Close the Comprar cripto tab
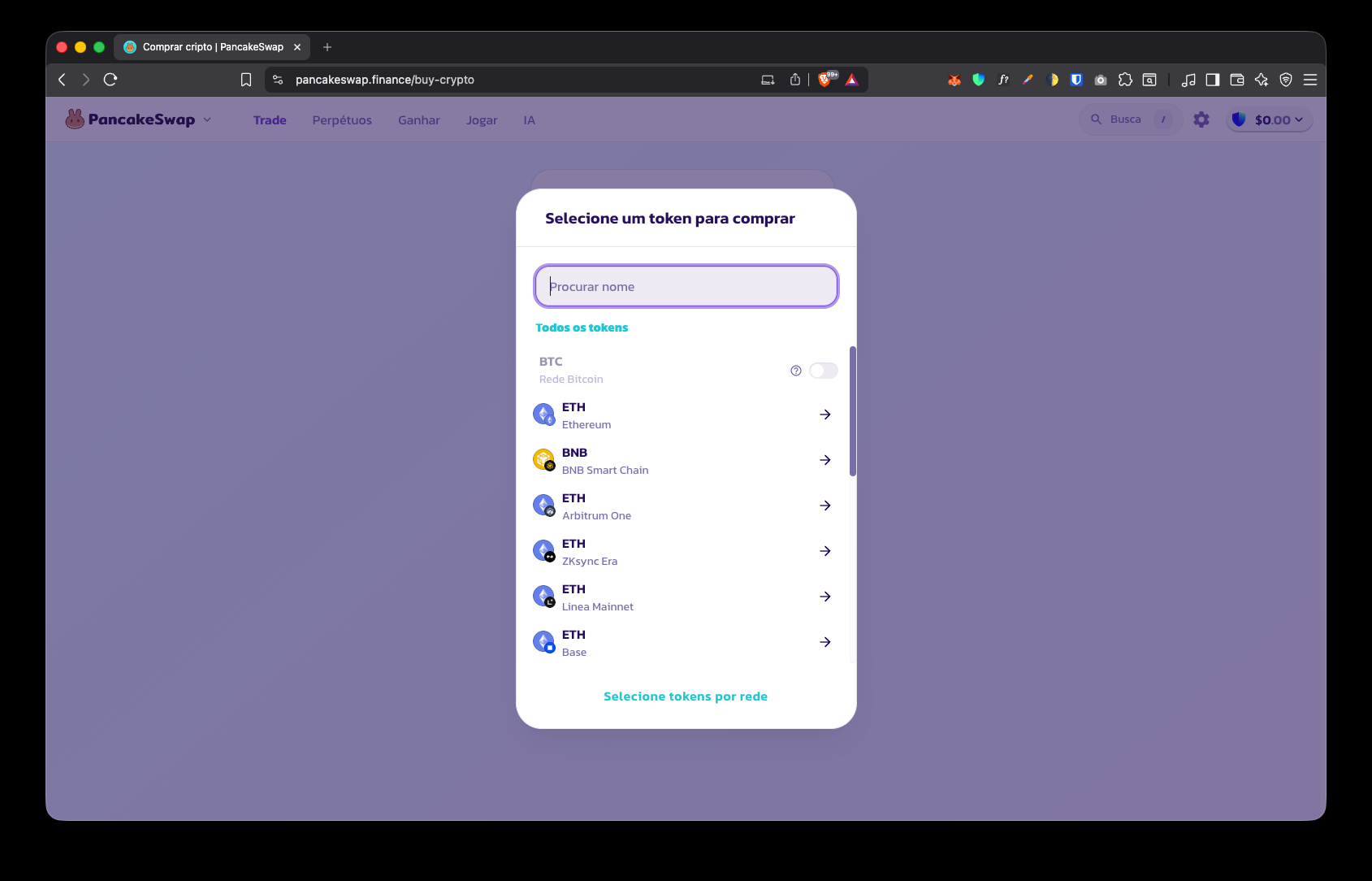This screenshot has height=881, width=1372. click(297, 47)
